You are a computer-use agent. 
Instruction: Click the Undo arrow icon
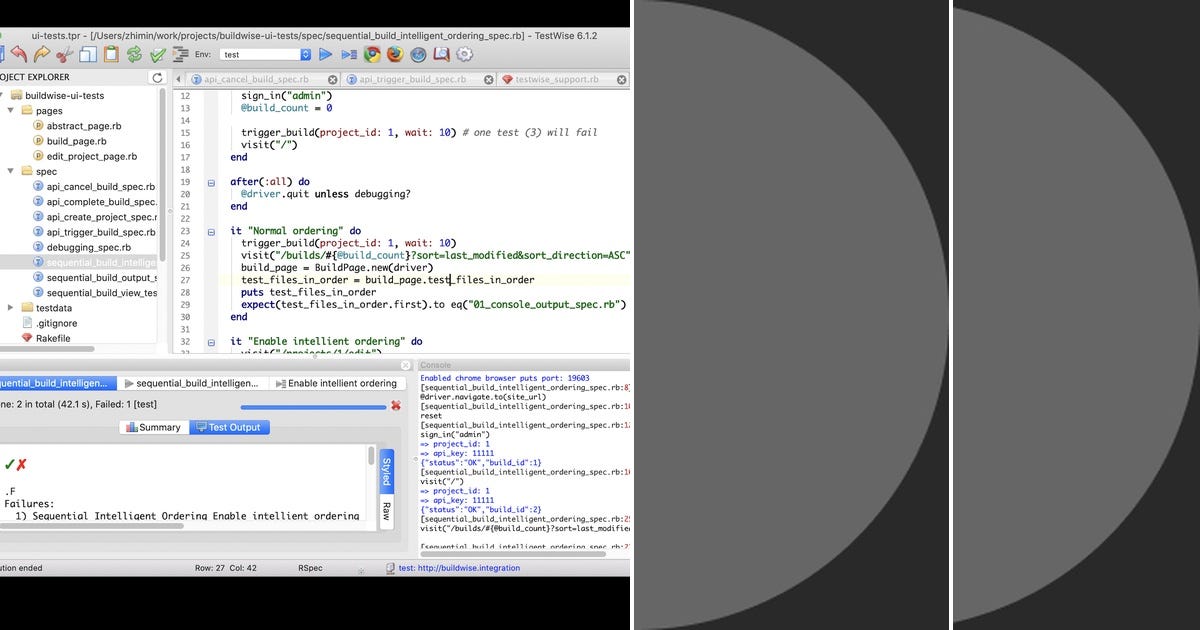point(18,55)
